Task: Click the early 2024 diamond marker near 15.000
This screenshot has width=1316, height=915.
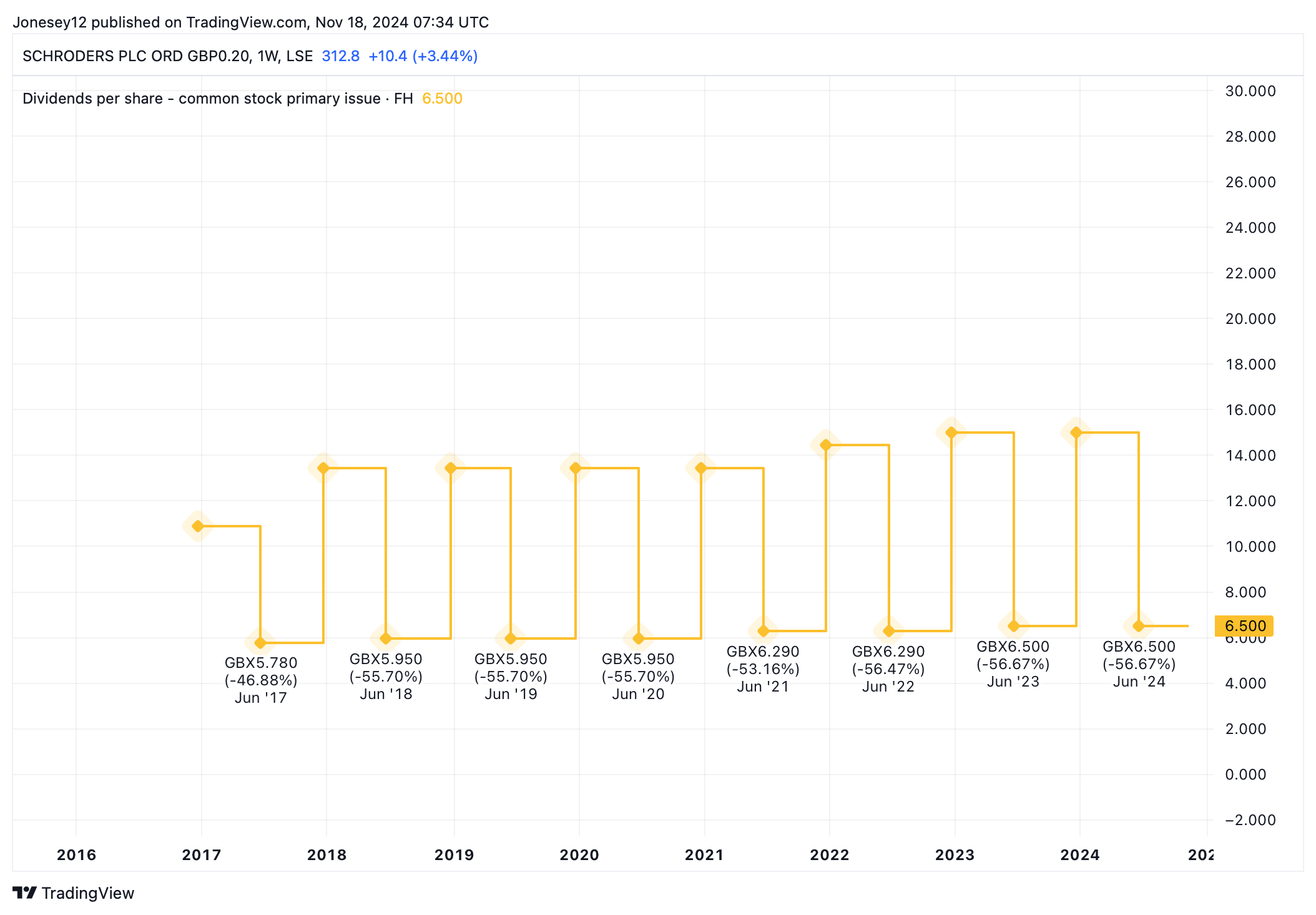Action: pos(1076,433)
